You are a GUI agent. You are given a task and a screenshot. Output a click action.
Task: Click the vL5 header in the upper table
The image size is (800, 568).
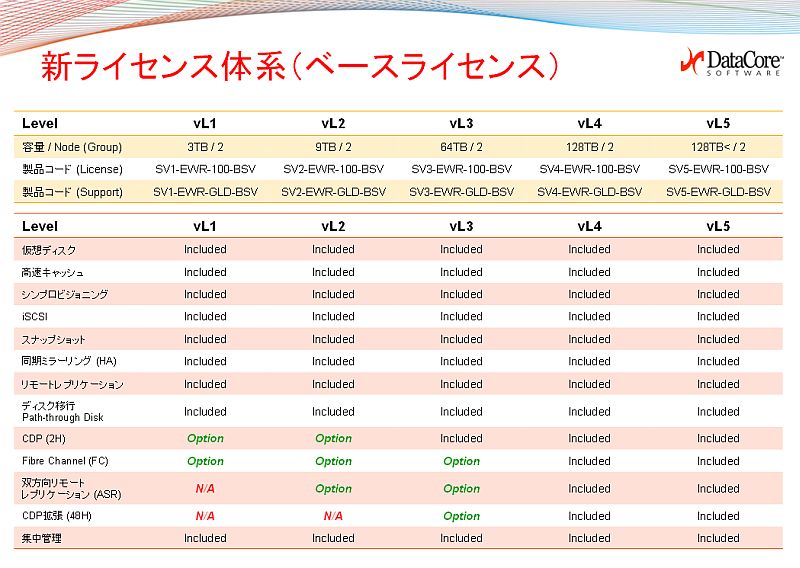click(x=718, y=124)
